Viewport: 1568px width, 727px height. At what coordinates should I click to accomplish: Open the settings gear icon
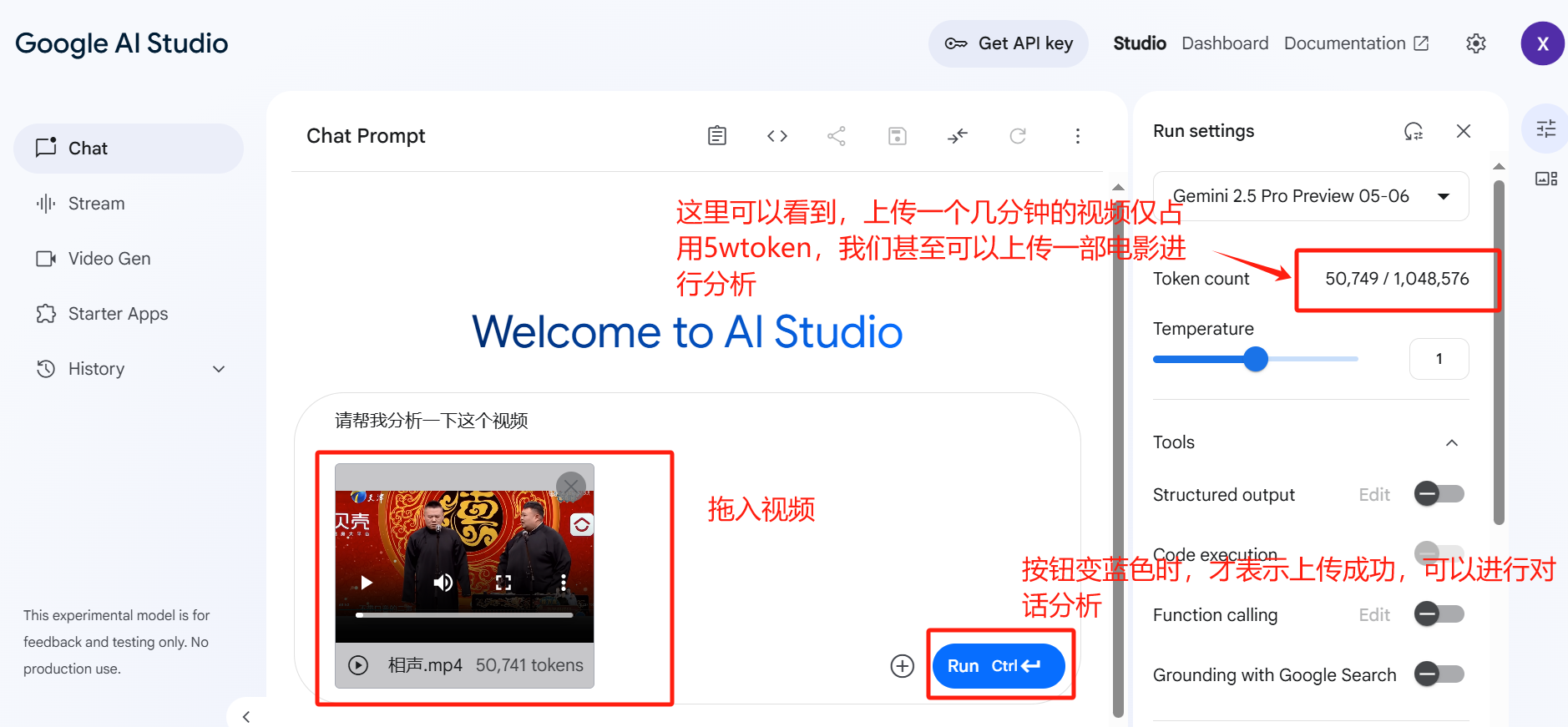coord(1476,43)
